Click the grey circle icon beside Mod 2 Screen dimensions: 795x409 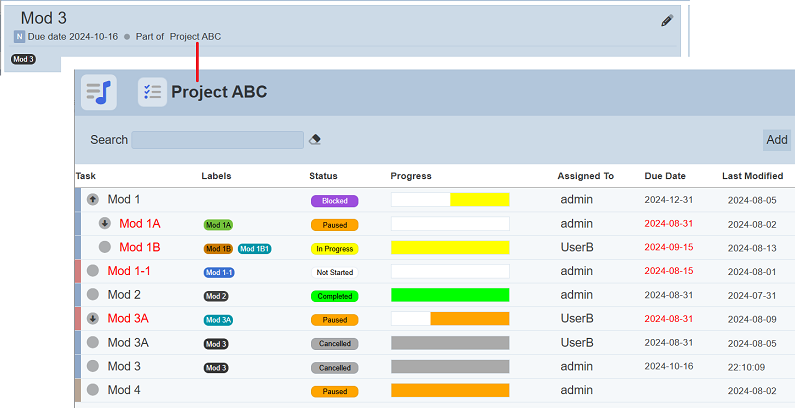pos(93,295)
